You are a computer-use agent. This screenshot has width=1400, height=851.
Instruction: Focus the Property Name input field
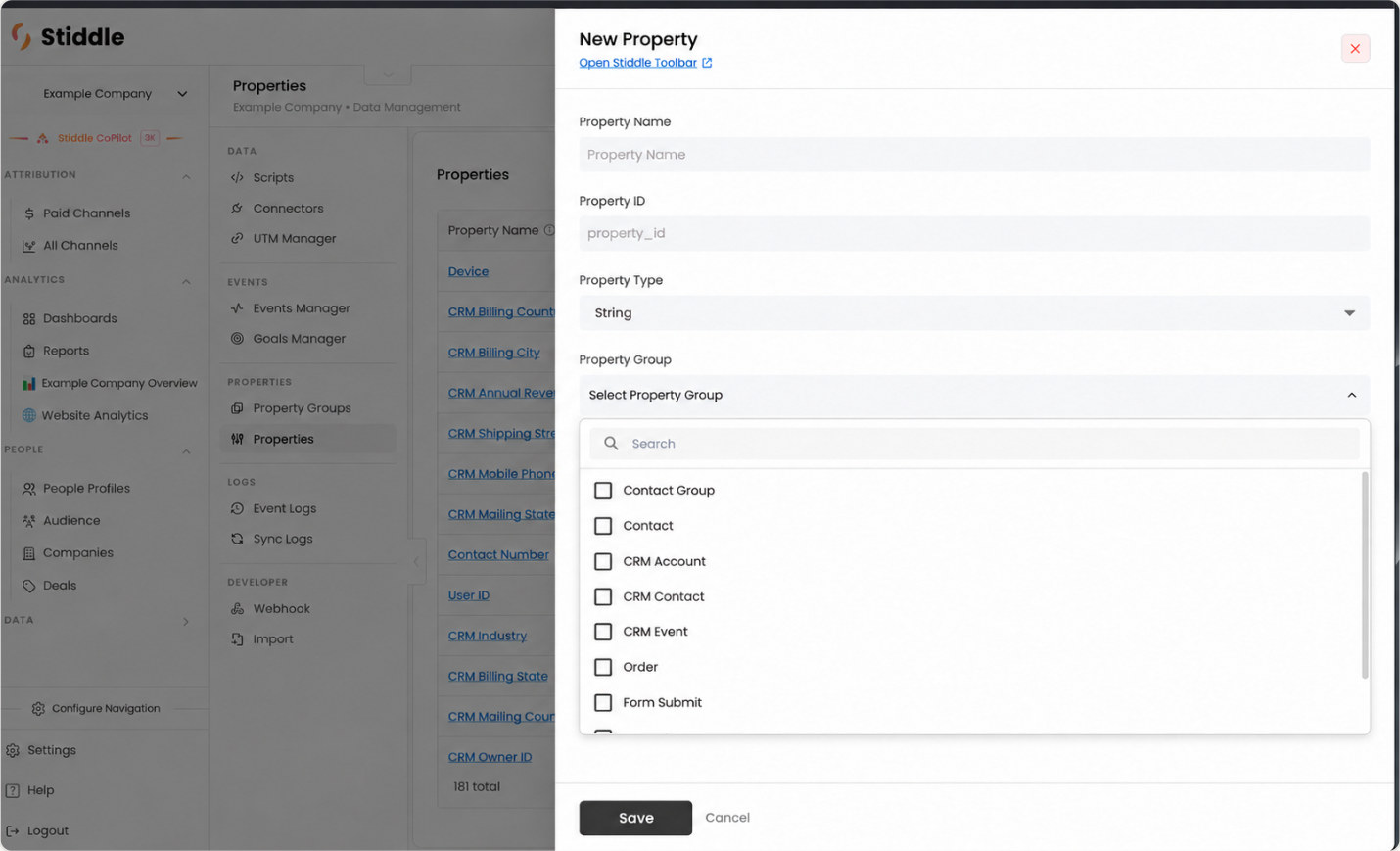[x=974, y=155]
